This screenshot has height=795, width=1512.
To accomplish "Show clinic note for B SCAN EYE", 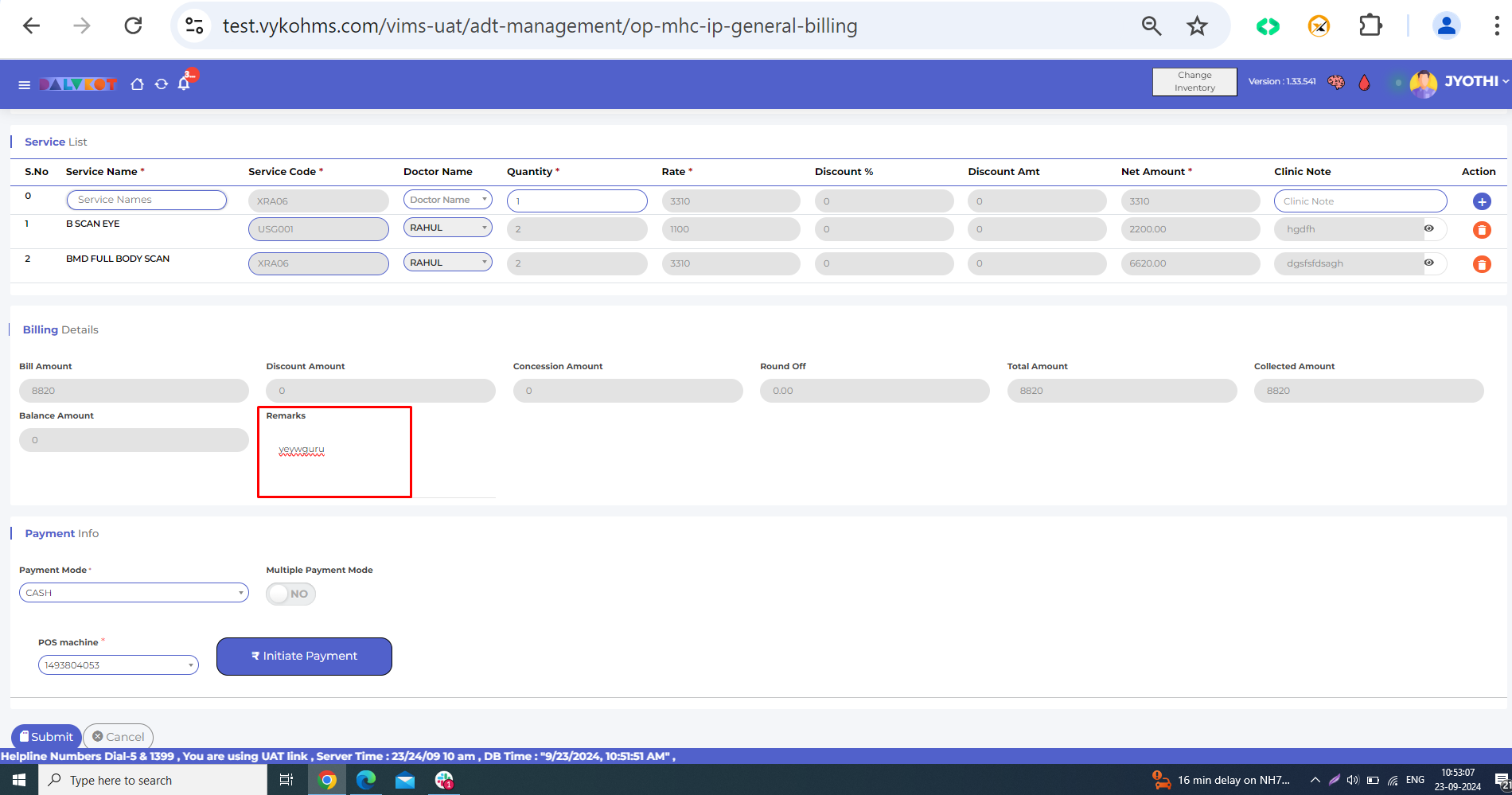I will click(x=1429, y=228).
